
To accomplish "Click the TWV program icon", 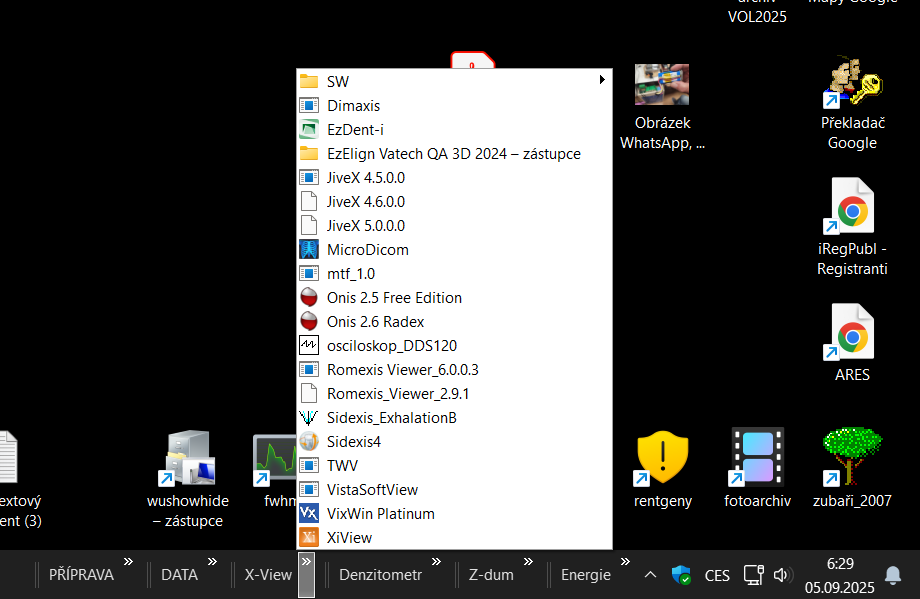I will (x=309, y=466).
